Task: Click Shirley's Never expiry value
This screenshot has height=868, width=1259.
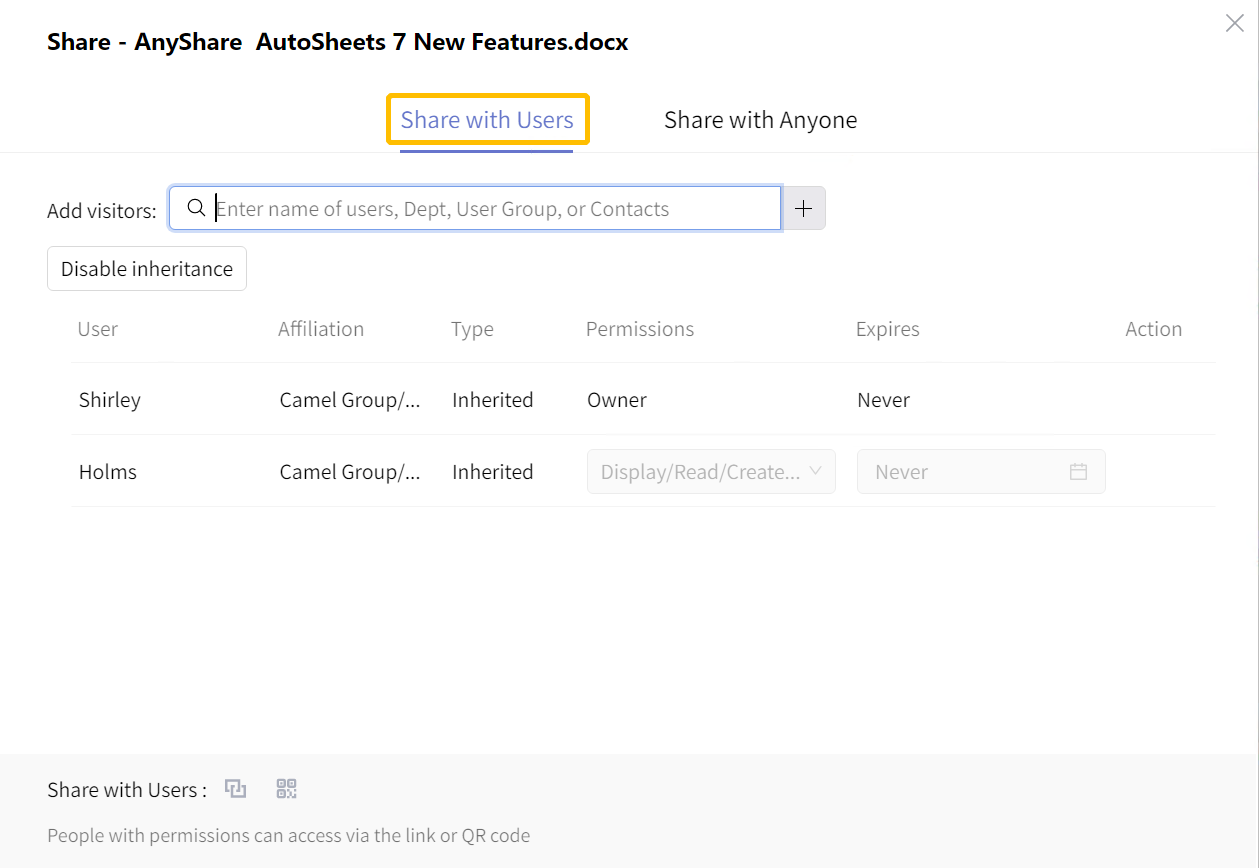Action: 884,400
